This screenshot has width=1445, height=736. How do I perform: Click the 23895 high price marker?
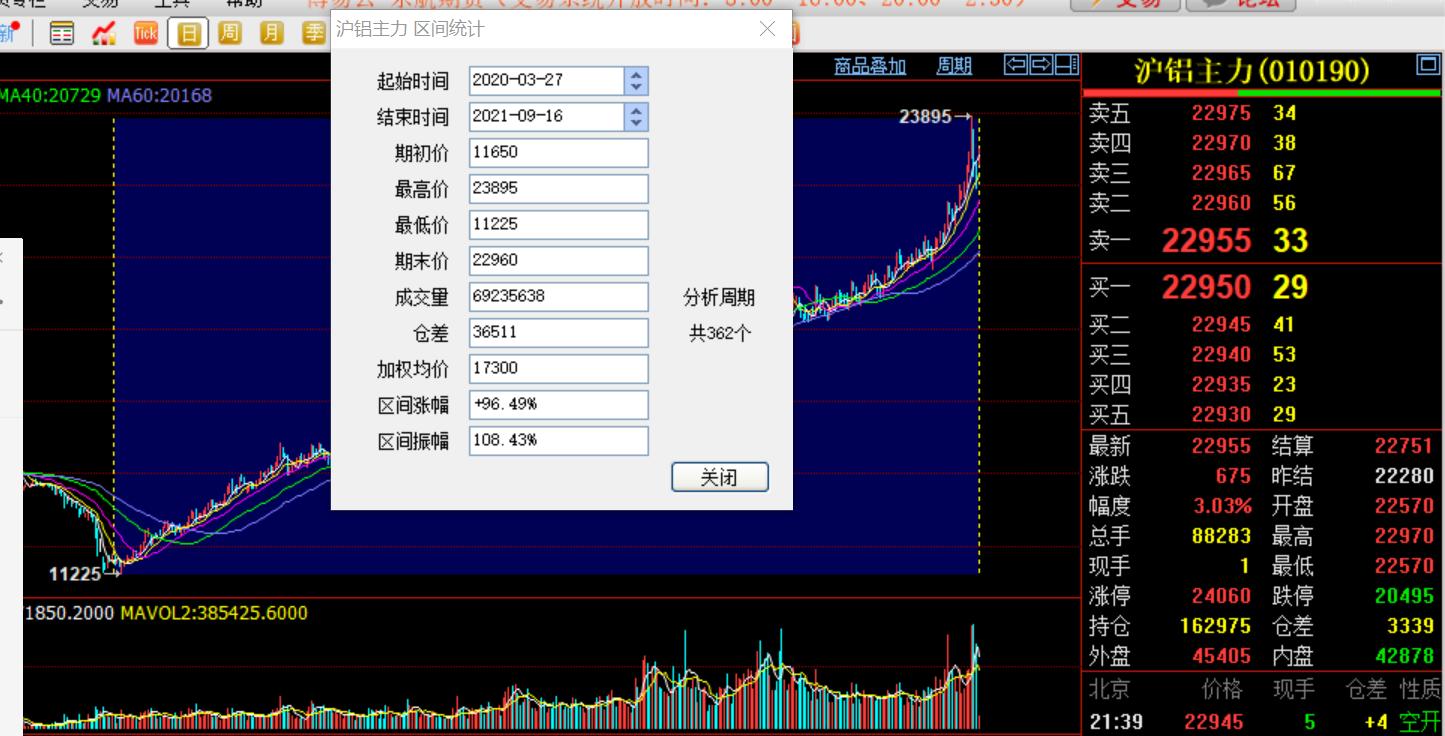tap(925, 117)
